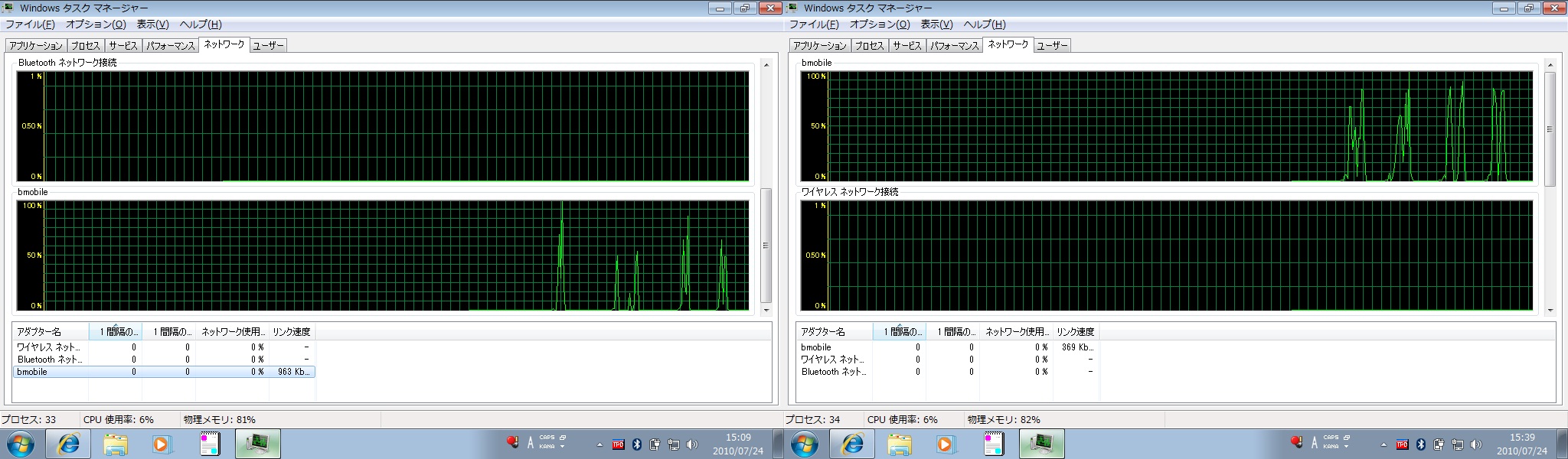Click the volume speaker icon beside 15:39 clock
This screenshot has height=459, width=1568.
[1476, 444]
